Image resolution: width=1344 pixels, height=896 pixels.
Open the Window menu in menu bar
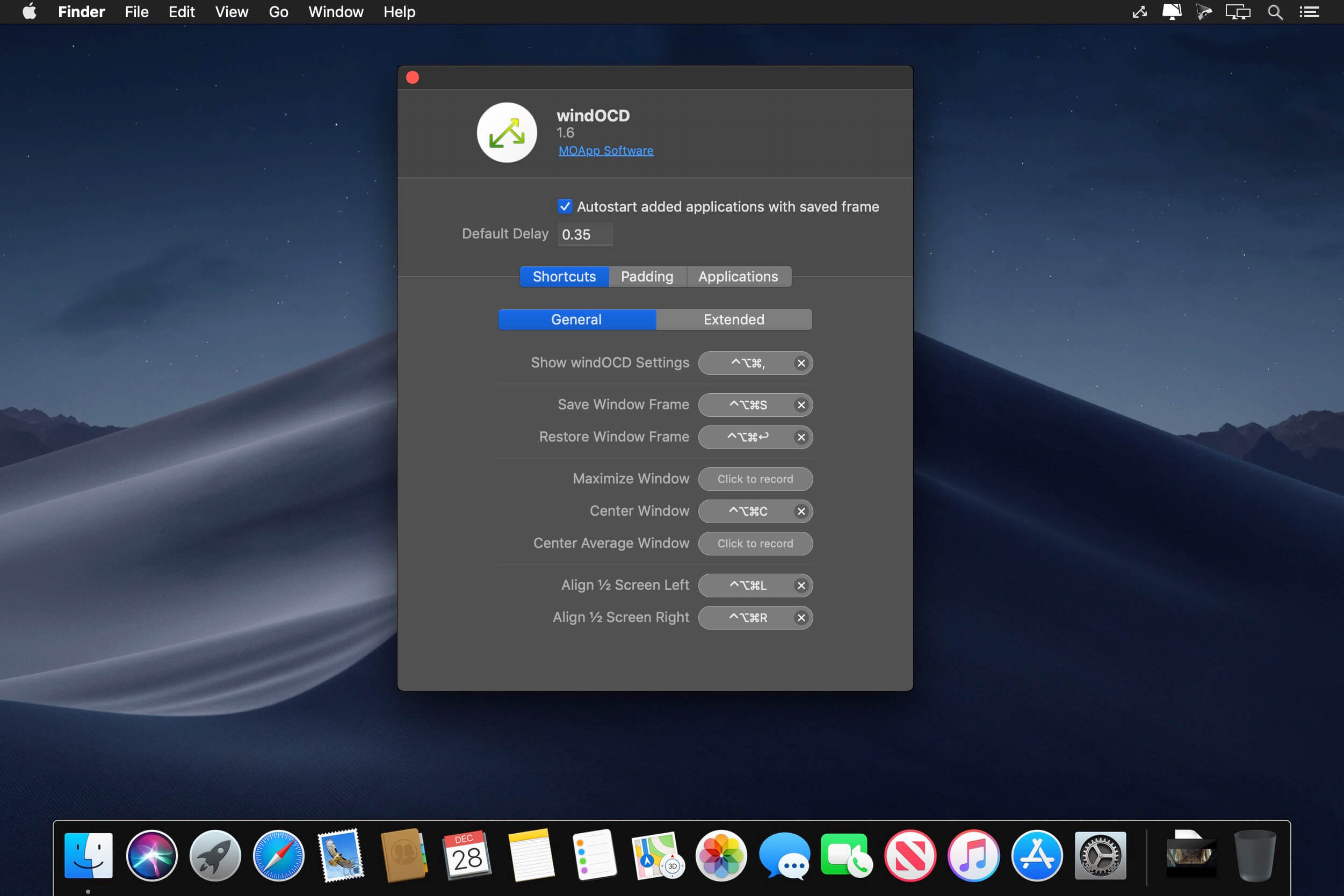click(335, 12)
